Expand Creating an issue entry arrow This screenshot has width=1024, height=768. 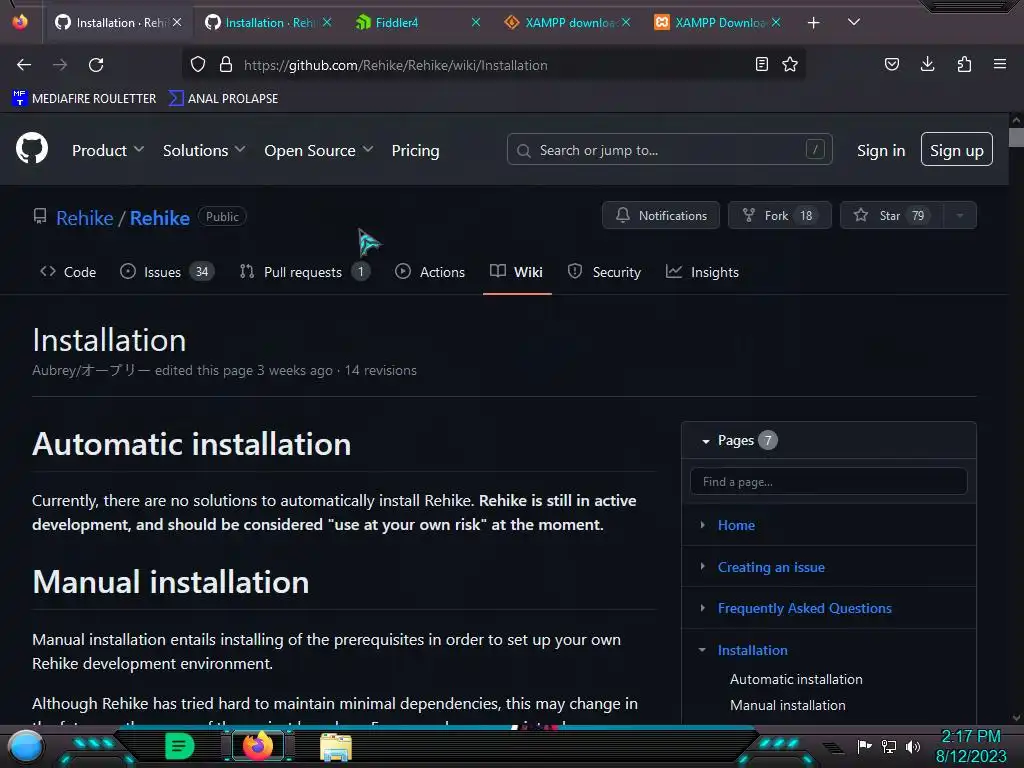[702, 566]
